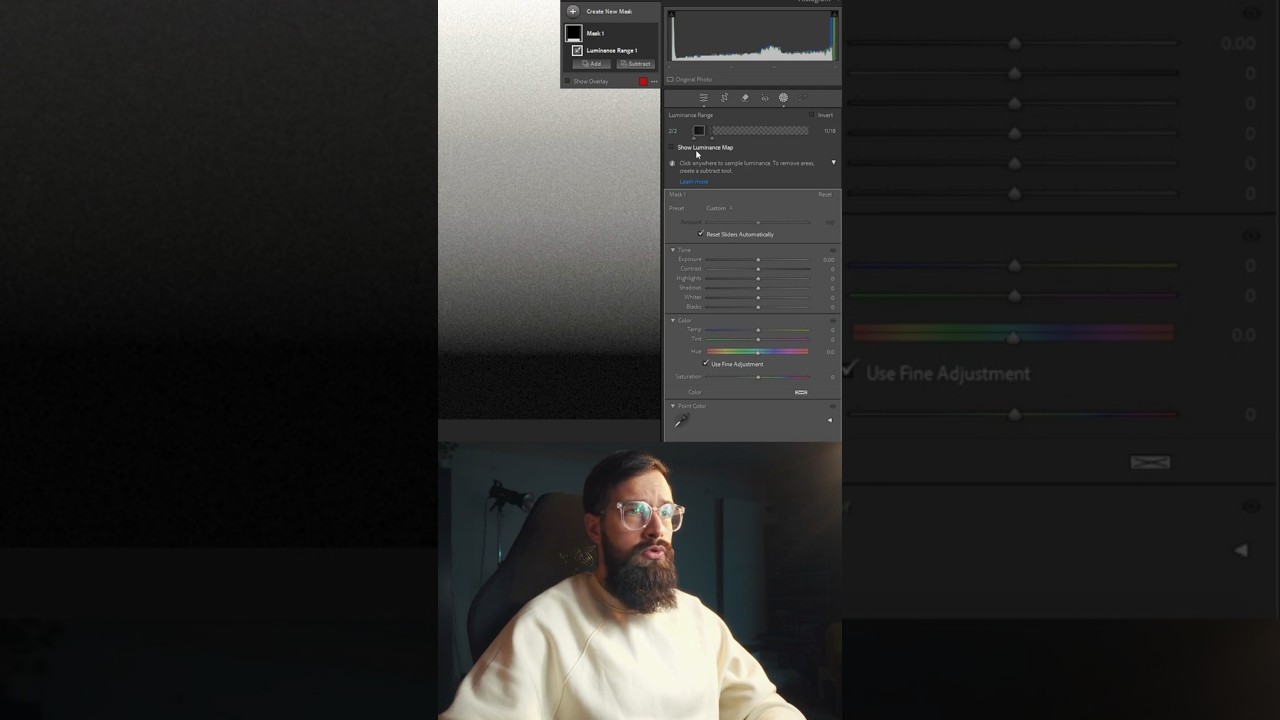Viewport: 1280px width, 720px height.
Task: Select the Crop tool icon
Action: [x=724, y=98]
